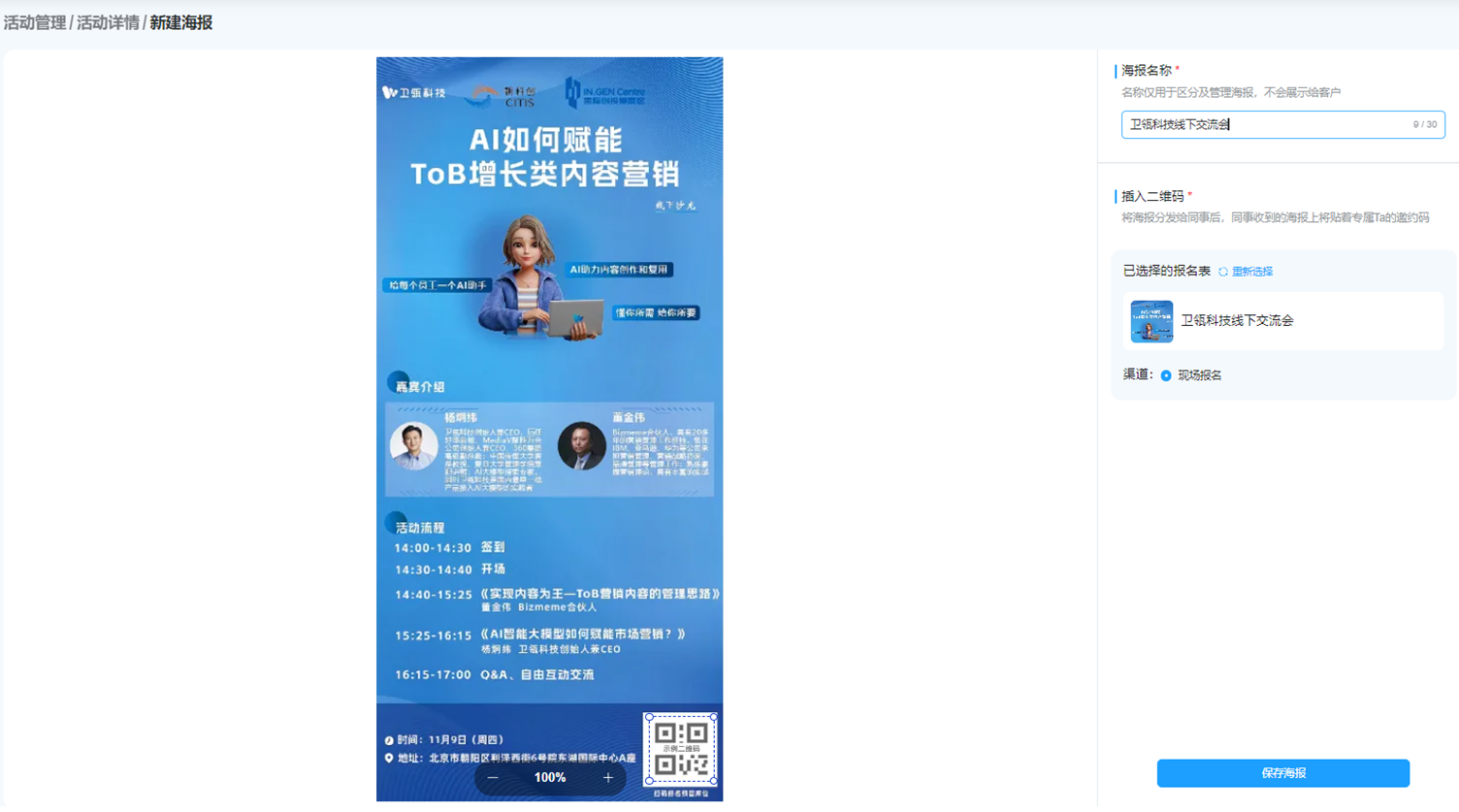Focus the 海报名称 input field
The width and height of the screenshot is (1459, 812).
[1282, 124]
